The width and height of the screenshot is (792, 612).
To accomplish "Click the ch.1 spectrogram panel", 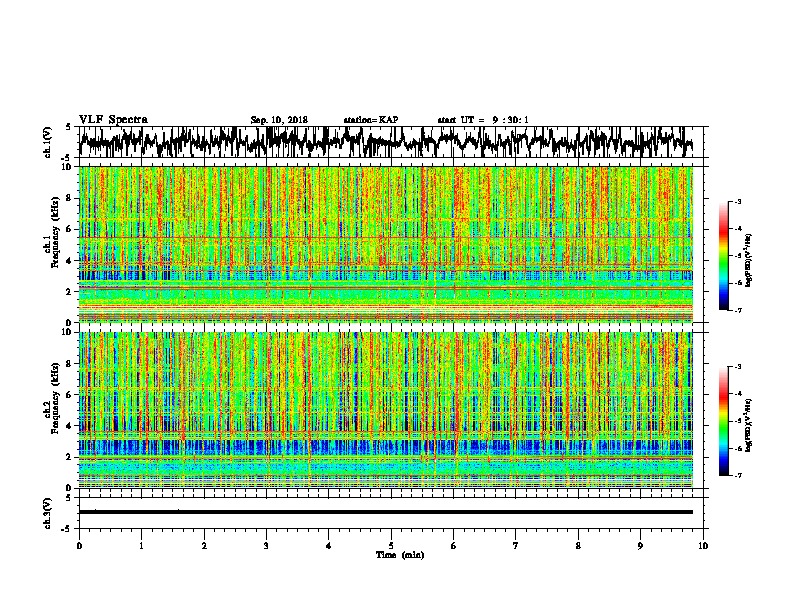I will pos(386,244).
